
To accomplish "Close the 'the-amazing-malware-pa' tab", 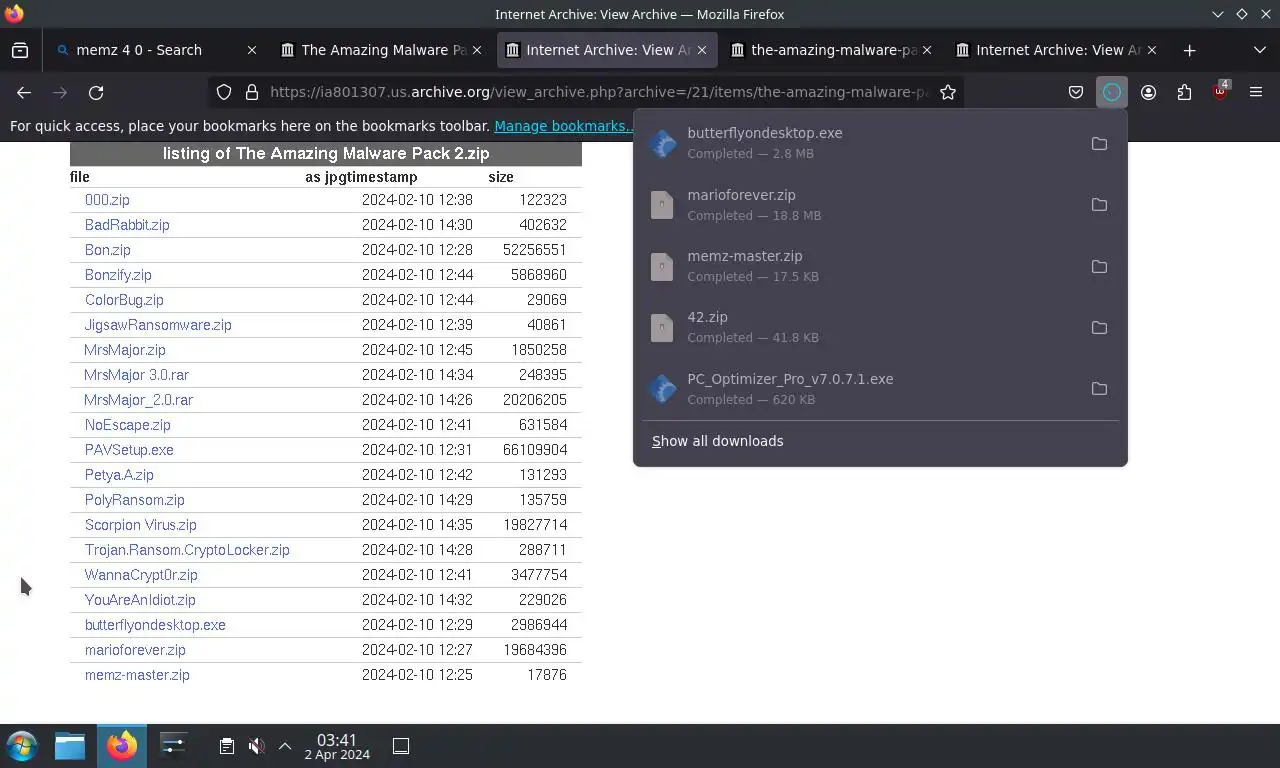I will (927, 50).
